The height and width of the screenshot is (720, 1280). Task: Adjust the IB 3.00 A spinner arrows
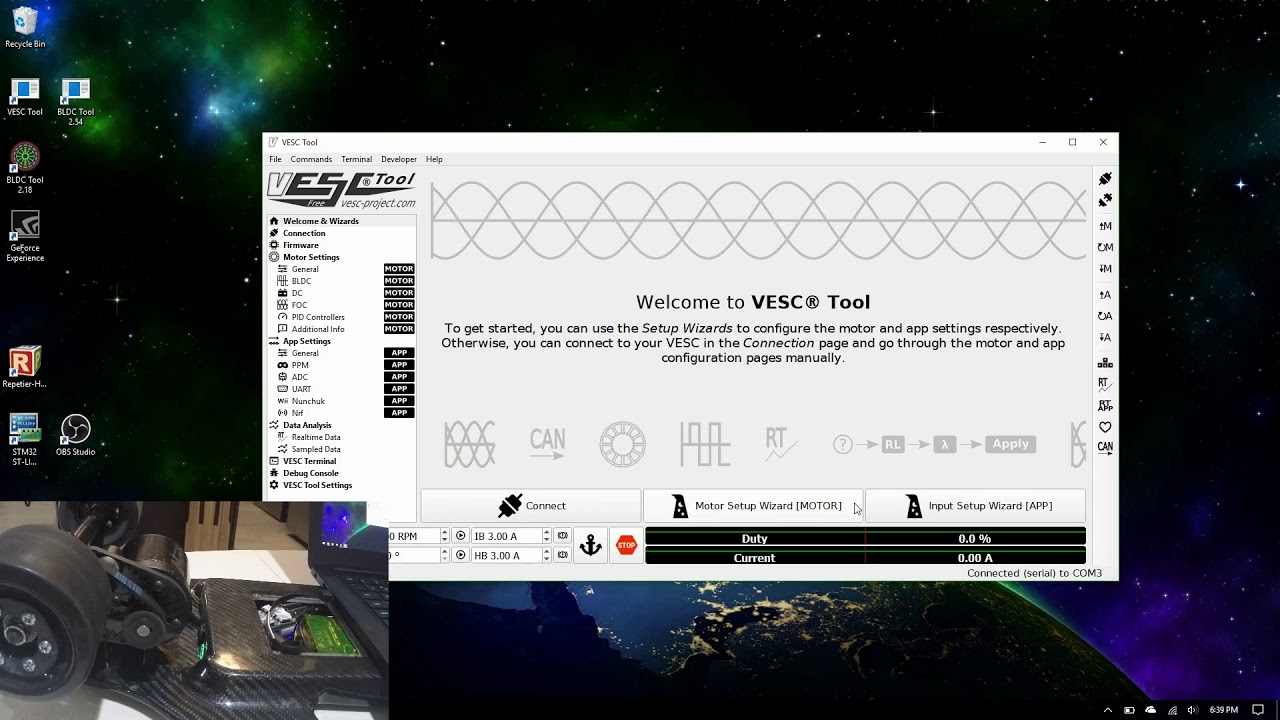[546, 536]
